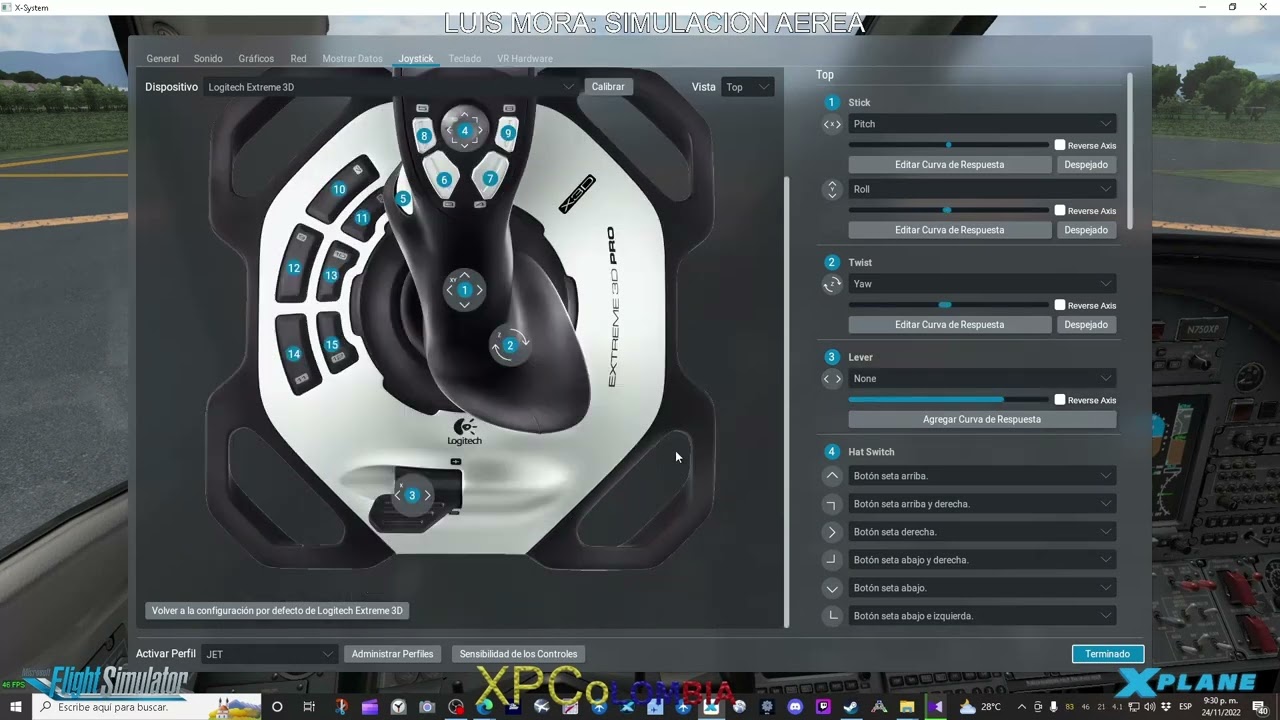This screenshot has width=1280, height=720.
Task: Expand the Botón seta derecha. dropdown
Action: 982,532
